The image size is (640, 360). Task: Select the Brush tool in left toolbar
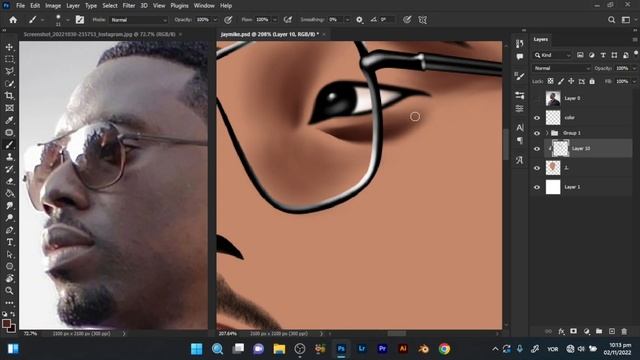coord(9,145)
